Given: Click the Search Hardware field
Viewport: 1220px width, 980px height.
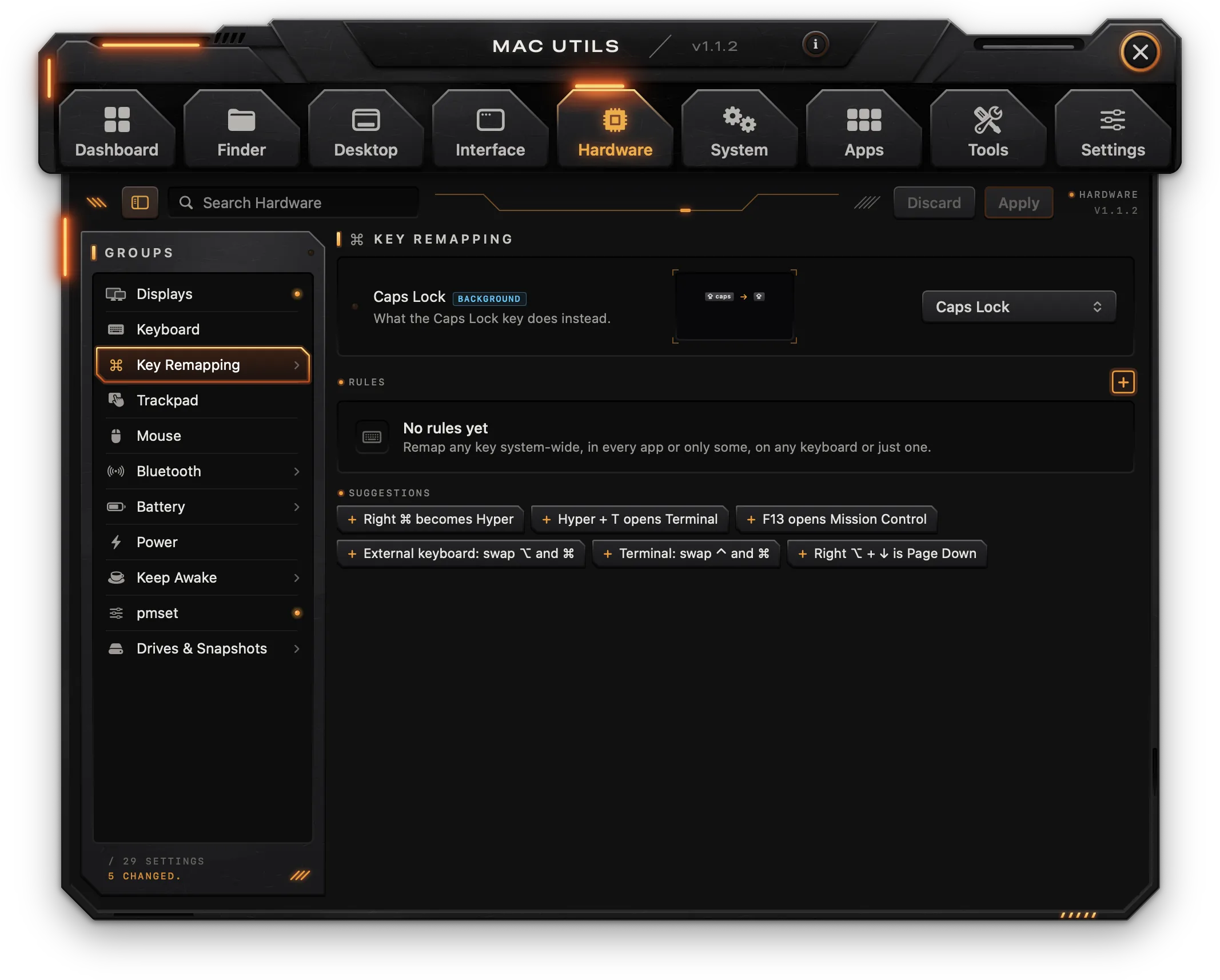Looking at the screenshot, I should pos(293,202).
